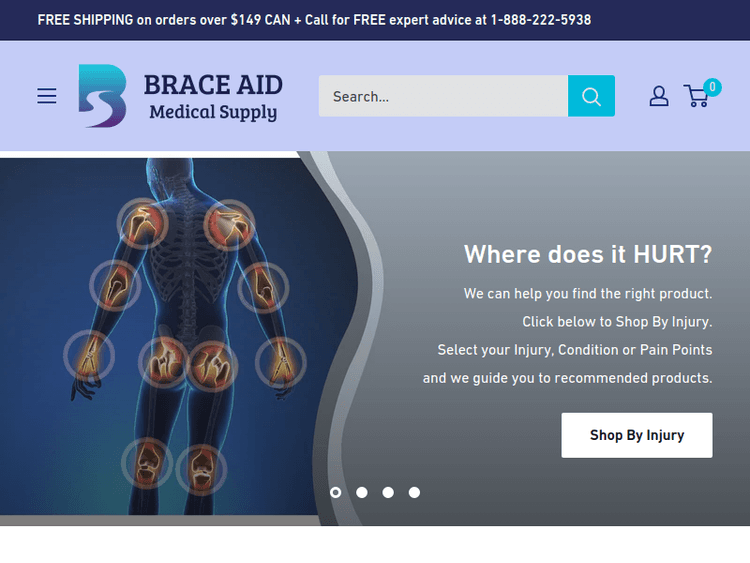Click the Brace Aid B logo icon

[x=102, y=96]
